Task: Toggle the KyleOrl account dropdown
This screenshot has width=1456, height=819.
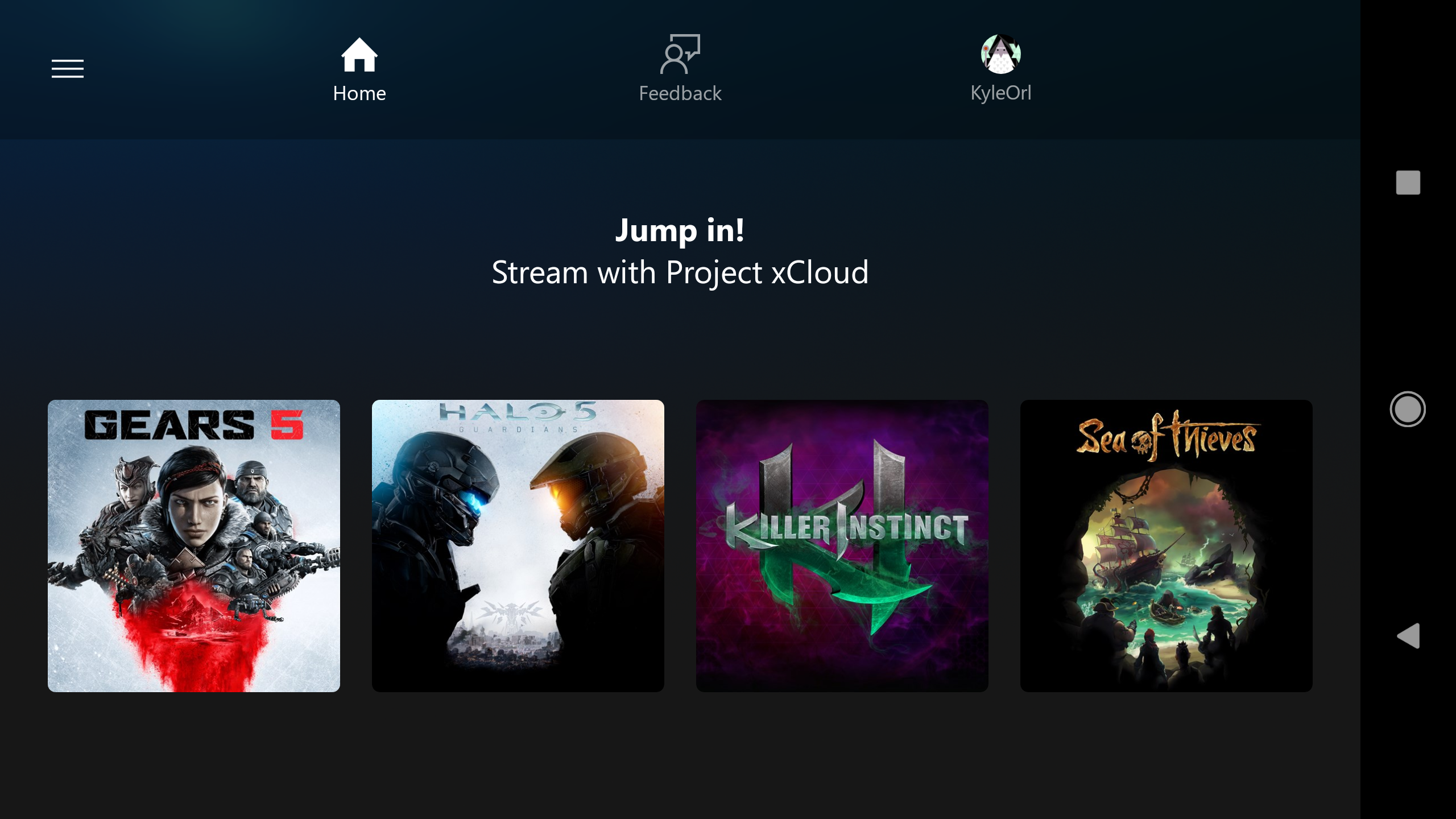Action: pyautogui.click(x=1001, y=68)
